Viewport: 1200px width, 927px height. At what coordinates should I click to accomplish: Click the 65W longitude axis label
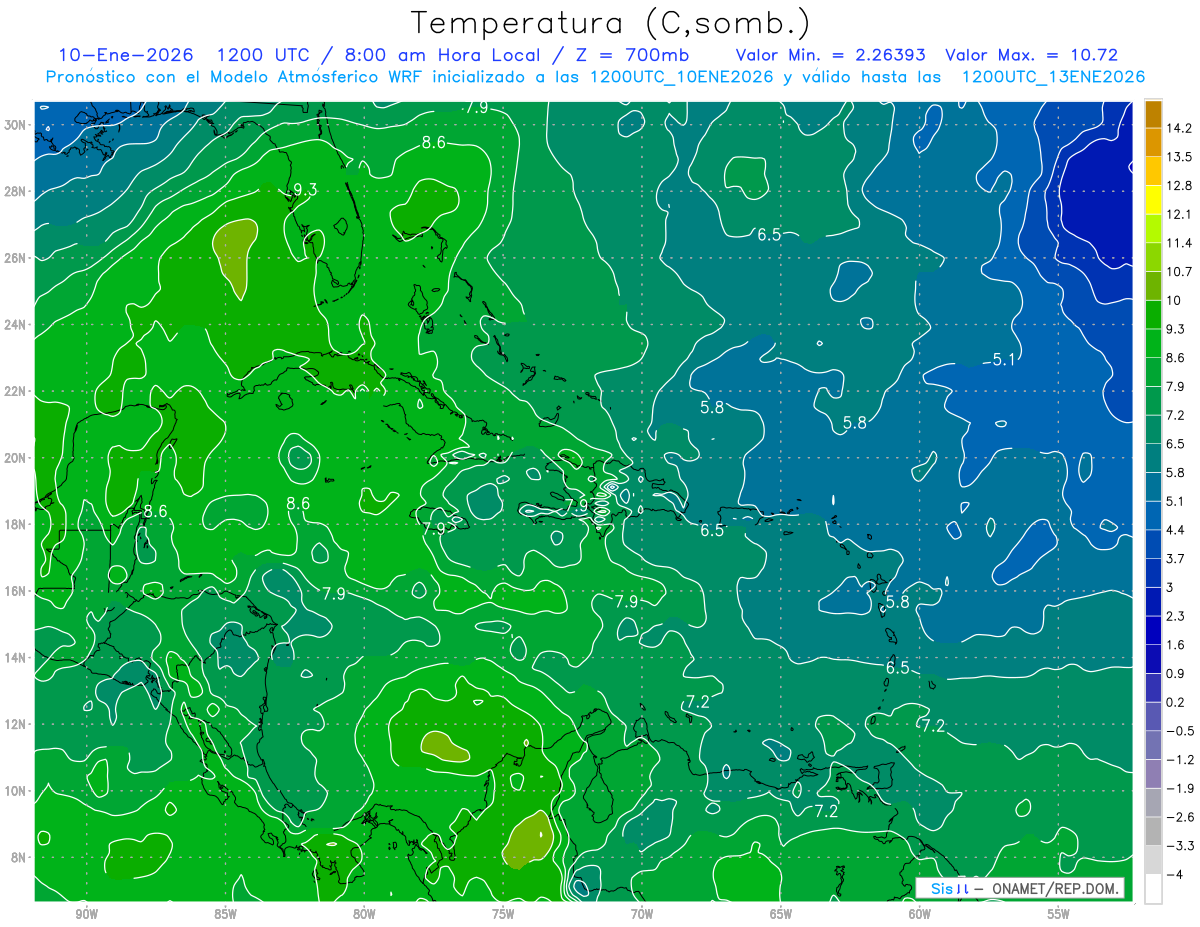[x=781, y=914]
